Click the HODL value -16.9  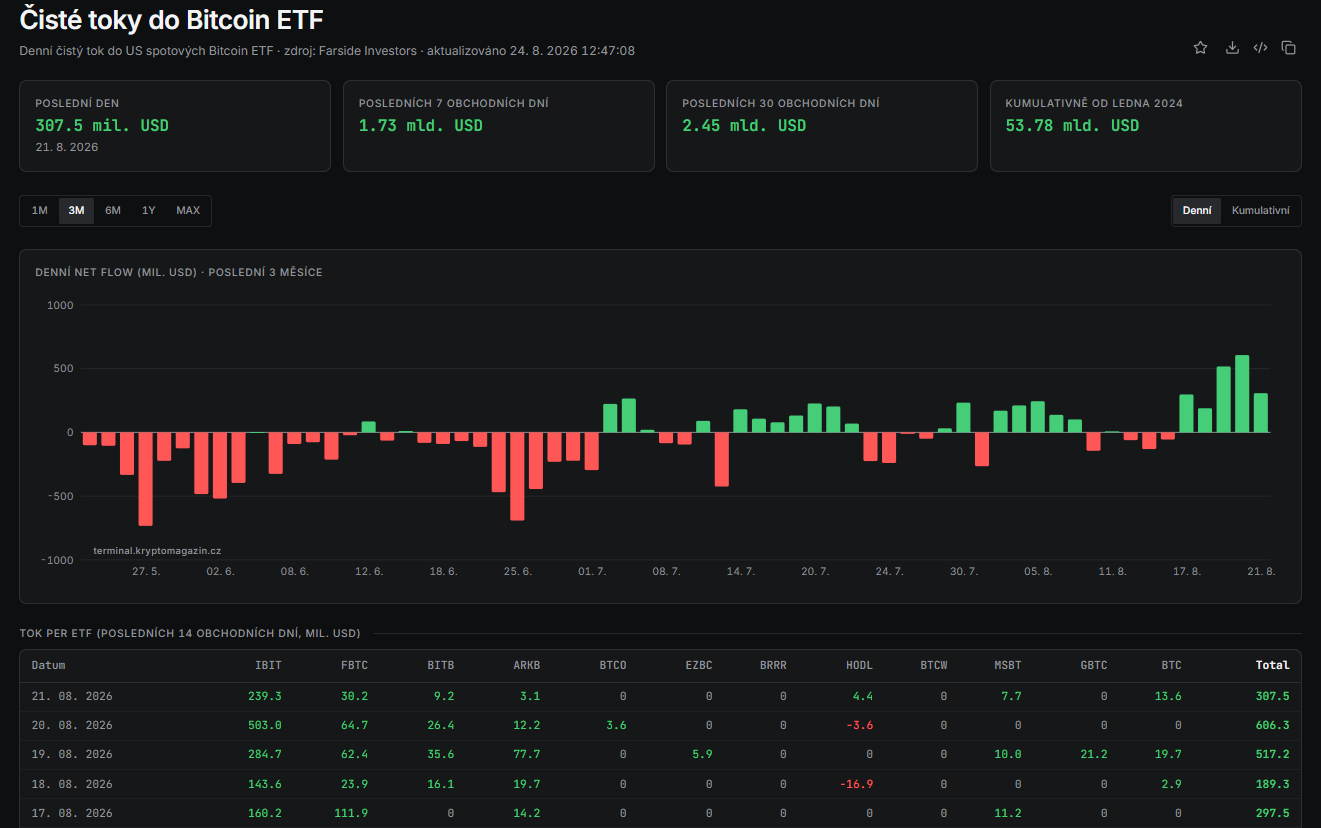point(857,784)
